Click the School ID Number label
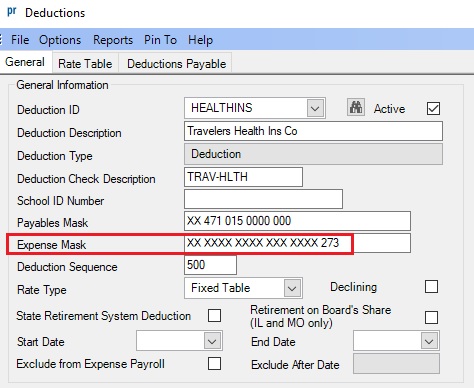Image resolution: width=474 pixels, height=388 pixels. (61, 201)
